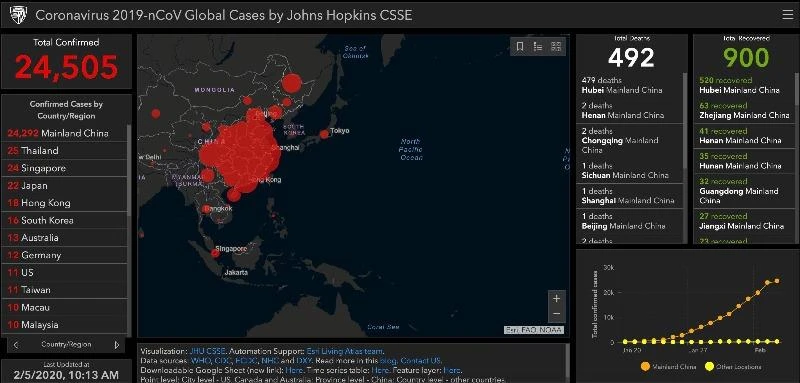Screen dimensions: 800x383
Task: Select Singapore row in confirmed cases list
Action: (x=64, y=168)
